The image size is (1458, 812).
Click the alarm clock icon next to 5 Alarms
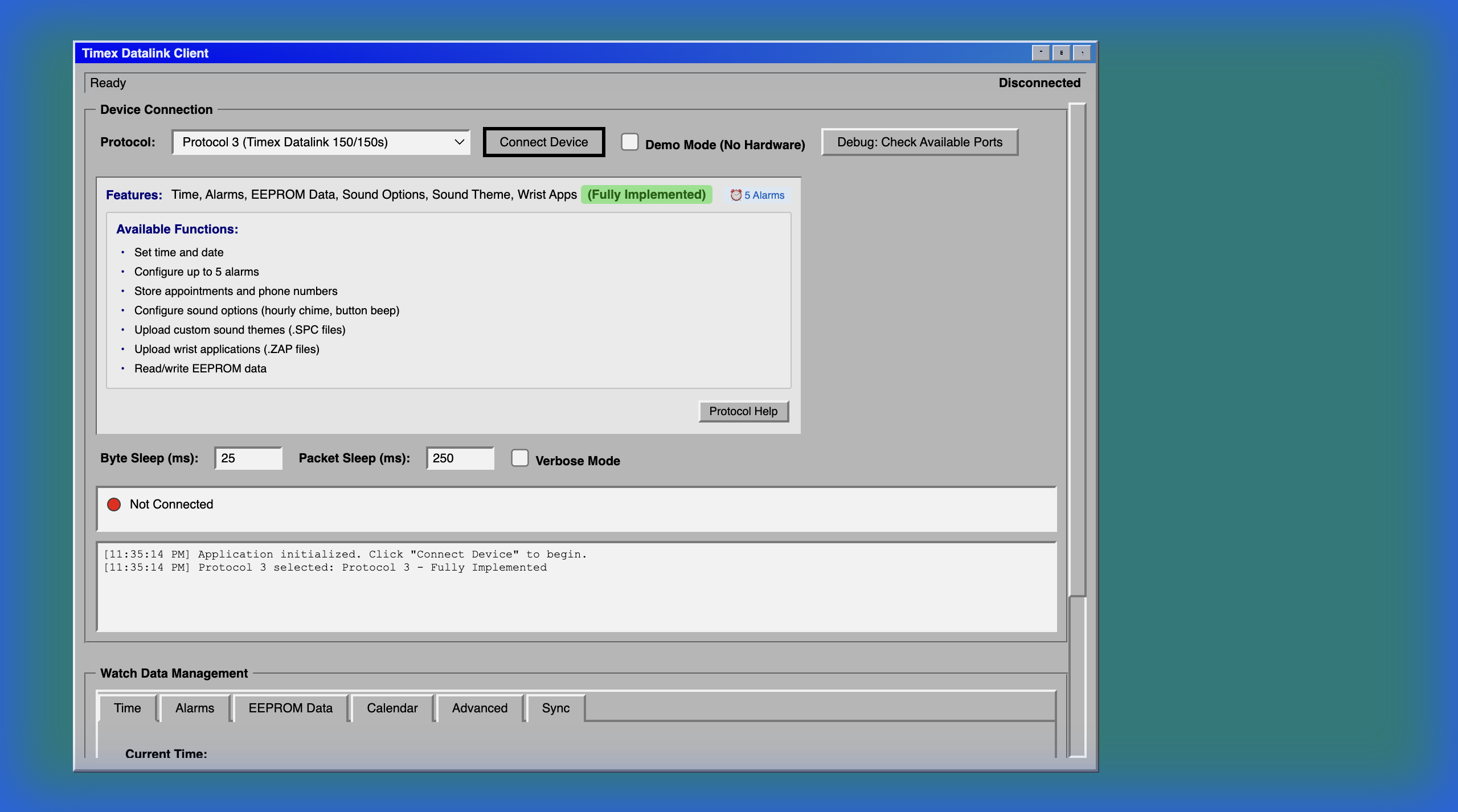(735, 195)
